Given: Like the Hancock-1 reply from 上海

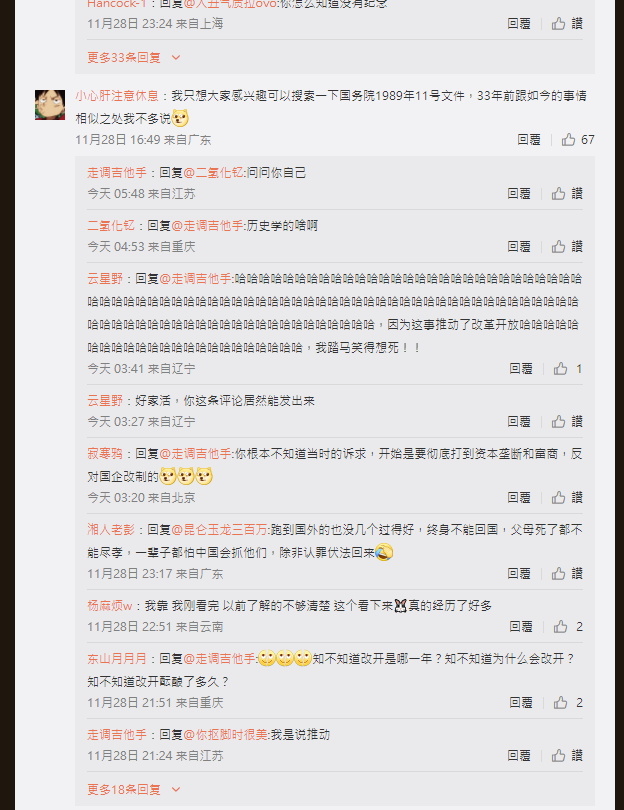Looking at the screenshot, I should (x=567, y=23).
